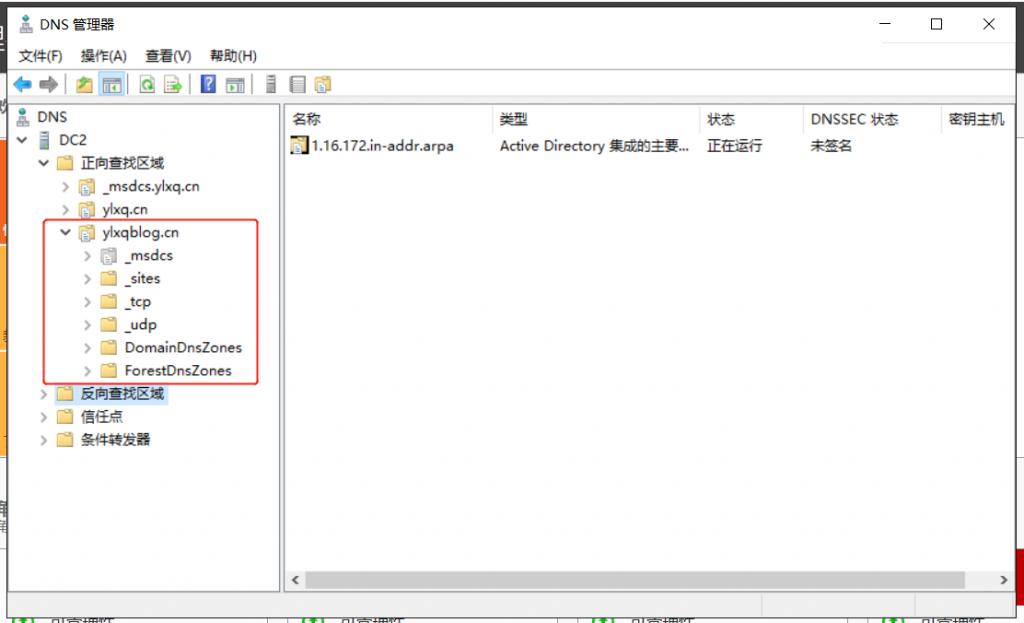Toggle expansion of the ylxqblog.cn zone
Image resolution: width=1024 pixels, height=623 pixels.
pyautogui.click(x=65, y=232)
